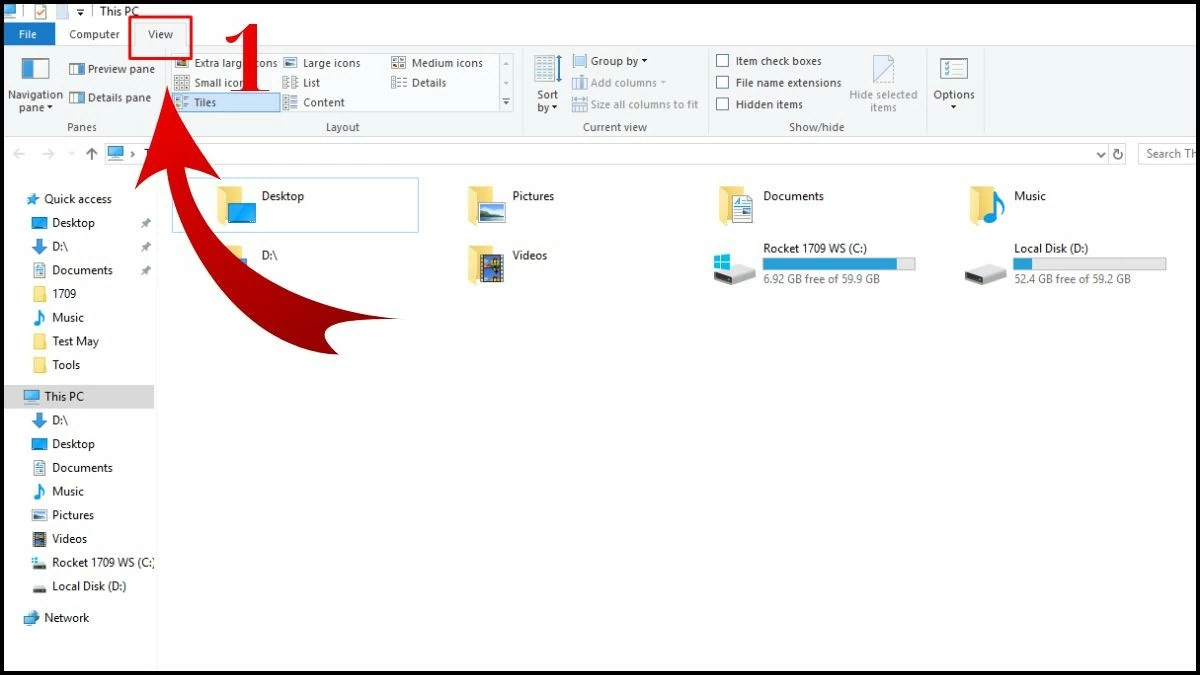Open the Options dropdown
The height and width of the screenshot is (675, 1200).
[x=953, y=85]
